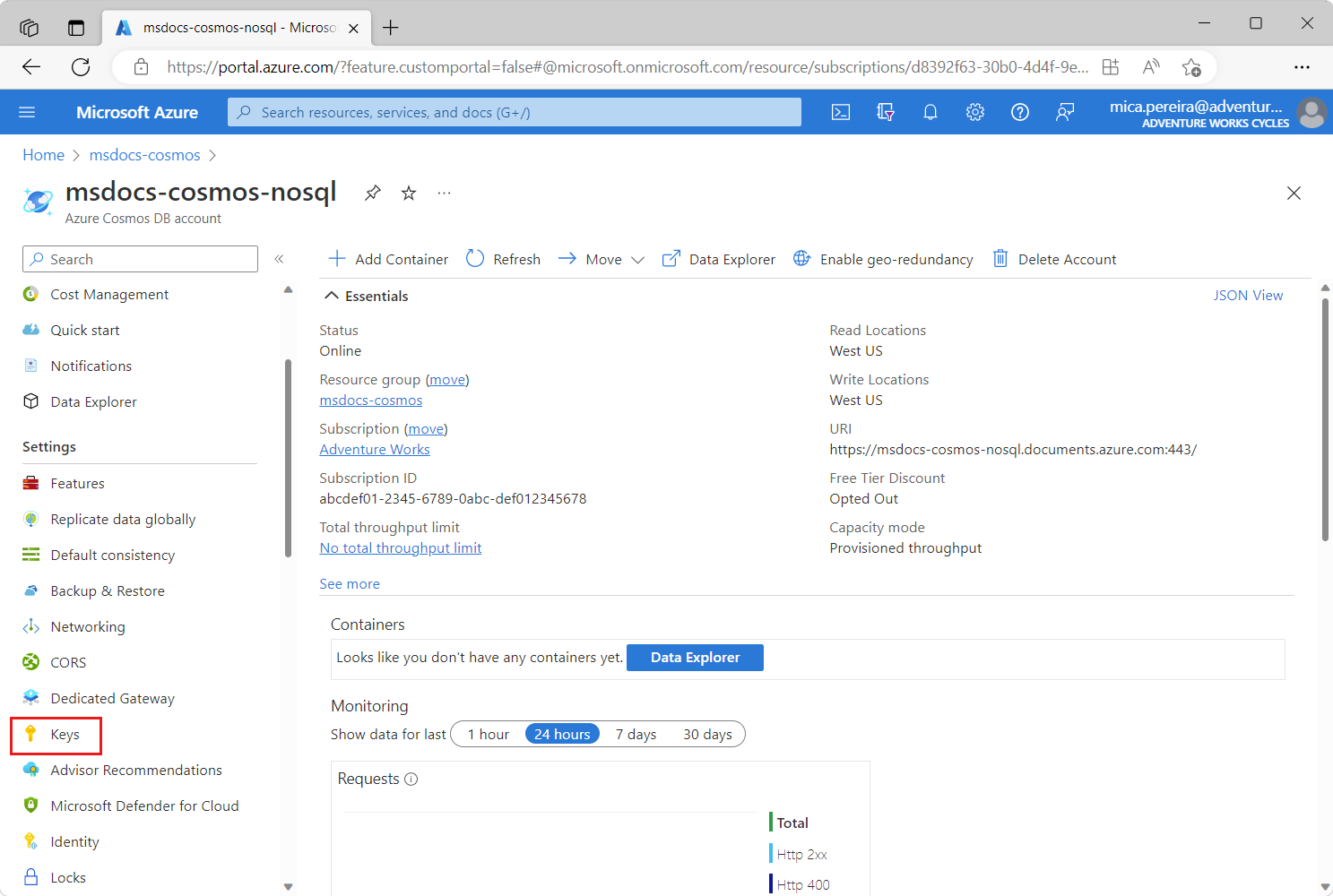The width and height of the screenshot is (1333, 896).
Task: Open Data Explorer from the command bar
Action: pos(718,259)
